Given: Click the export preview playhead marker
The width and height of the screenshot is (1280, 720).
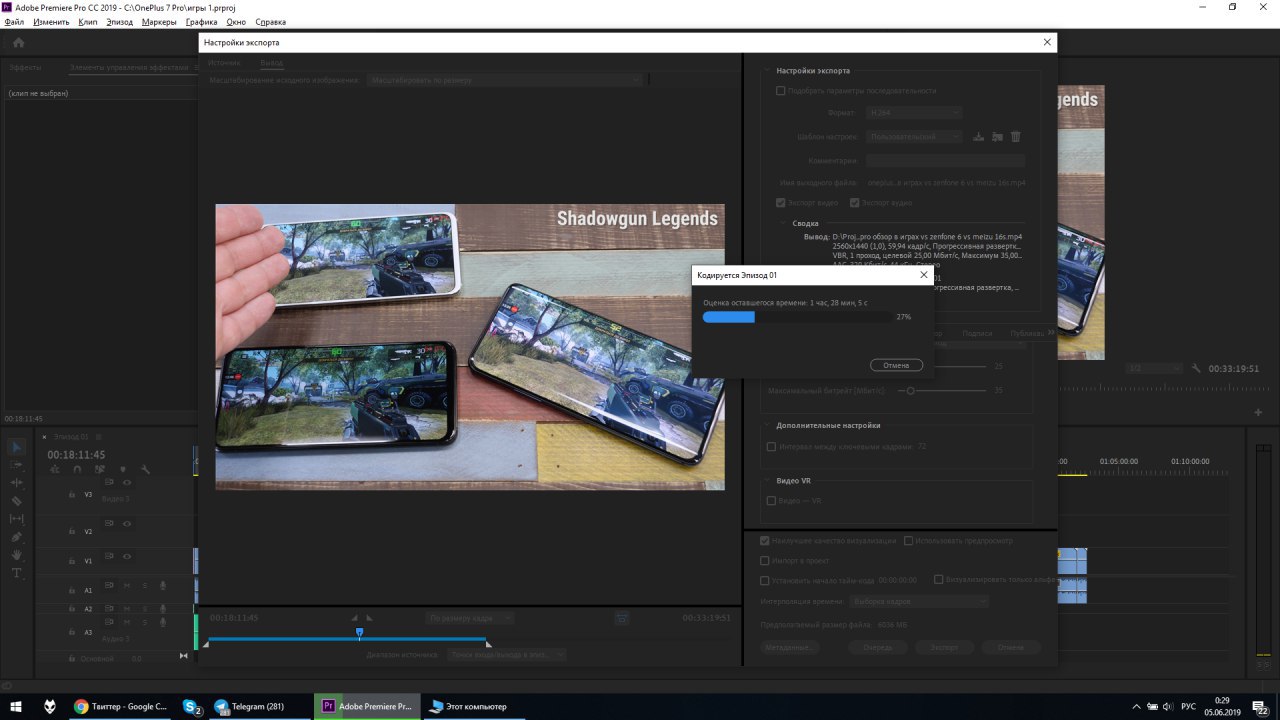Looking at the screenshot, I should click(x=359, y=632).
